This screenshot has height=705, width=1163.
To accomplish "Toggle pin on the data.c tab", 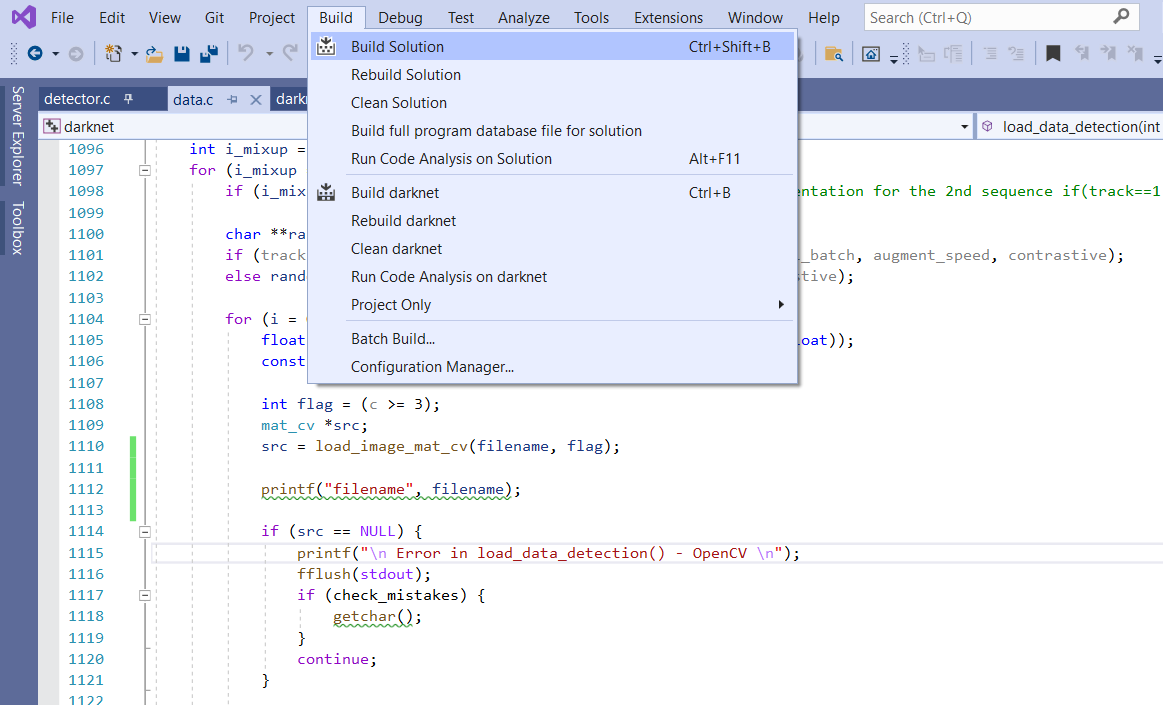I will point(232,99).
